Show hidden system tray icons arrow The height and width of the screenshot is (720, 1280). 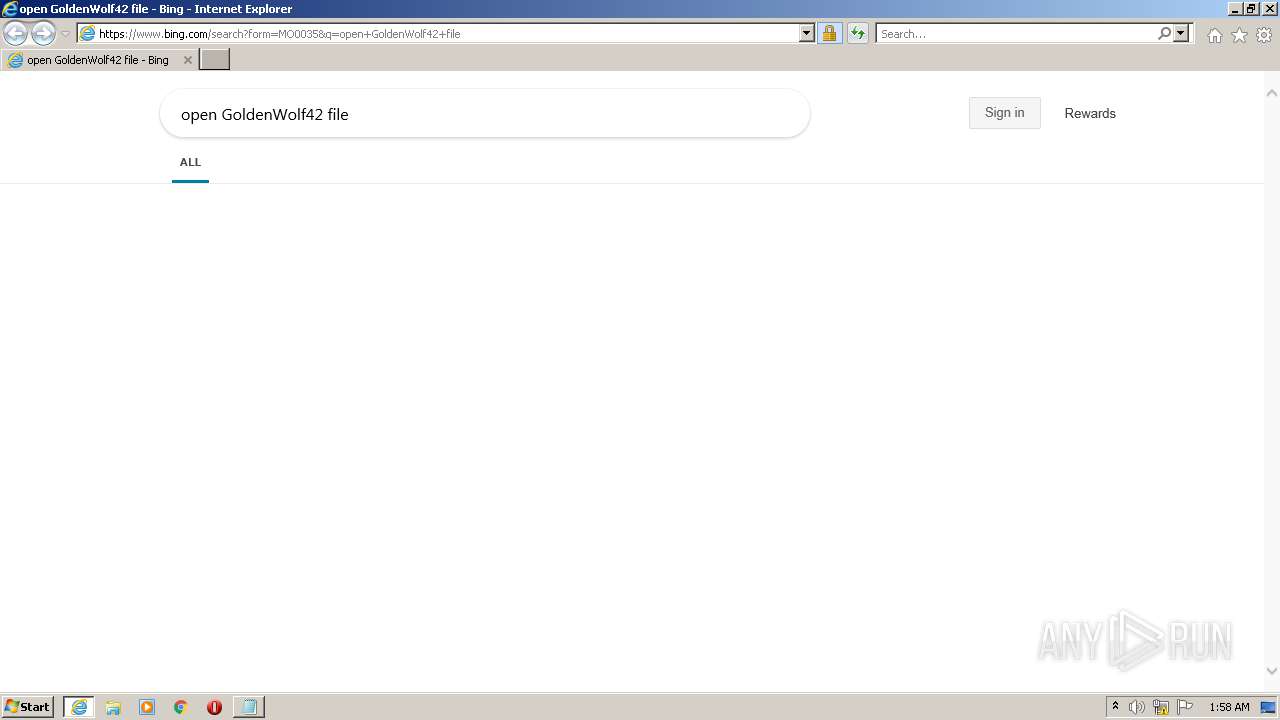point(1116,707)
